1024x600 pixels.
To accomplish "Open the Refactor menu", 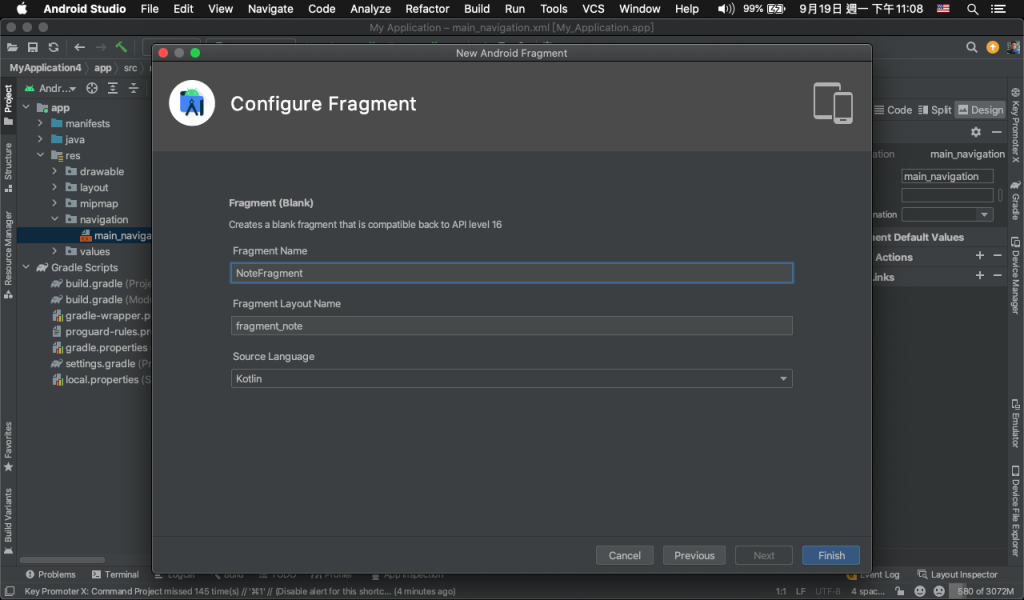I will tap(427, 9).
